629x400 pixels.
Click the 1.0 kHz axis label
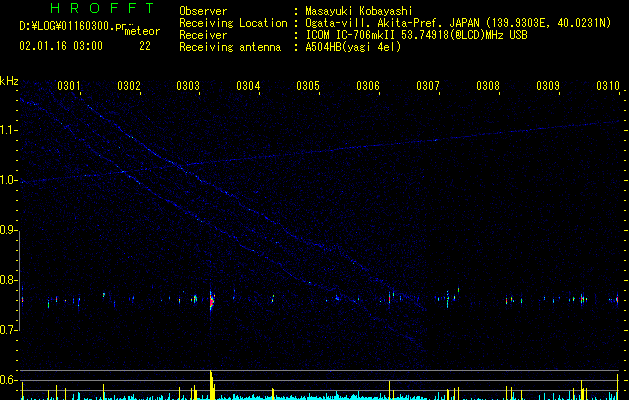click(9, 180)
